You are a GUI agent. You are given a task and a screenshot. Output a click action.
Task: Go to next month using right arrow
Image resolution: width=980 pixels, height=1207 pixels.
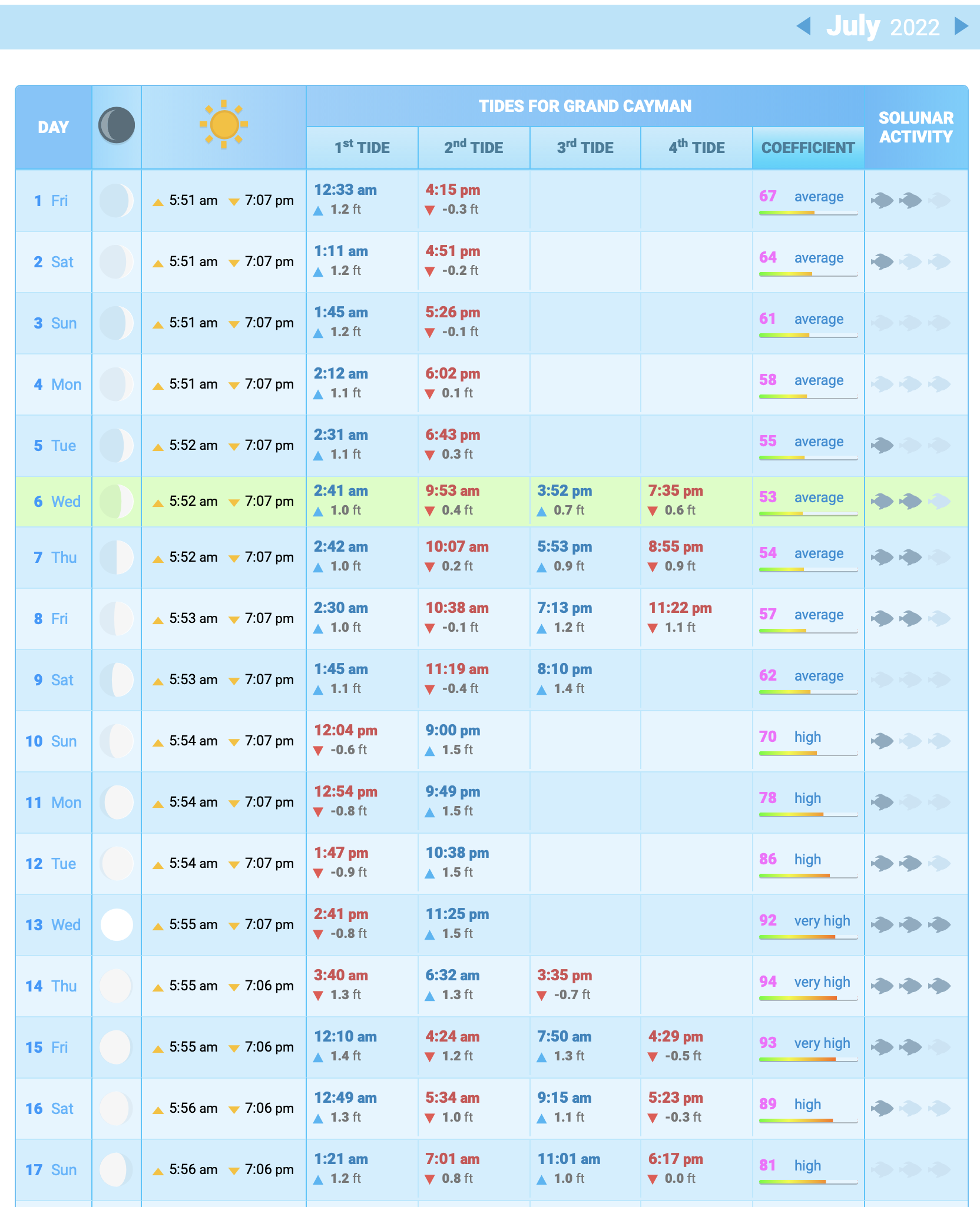961,26
